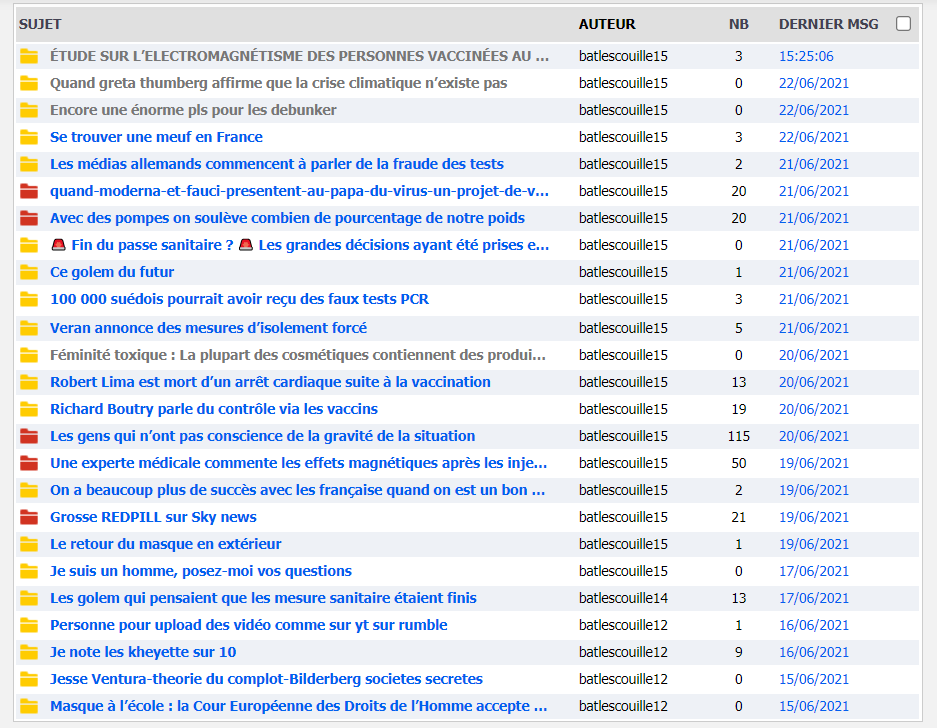This screenshot has height=728, width=937.
Task: Click last message date of 'Les golem qui pensaient' topic
Action: (x=814, y=598)
